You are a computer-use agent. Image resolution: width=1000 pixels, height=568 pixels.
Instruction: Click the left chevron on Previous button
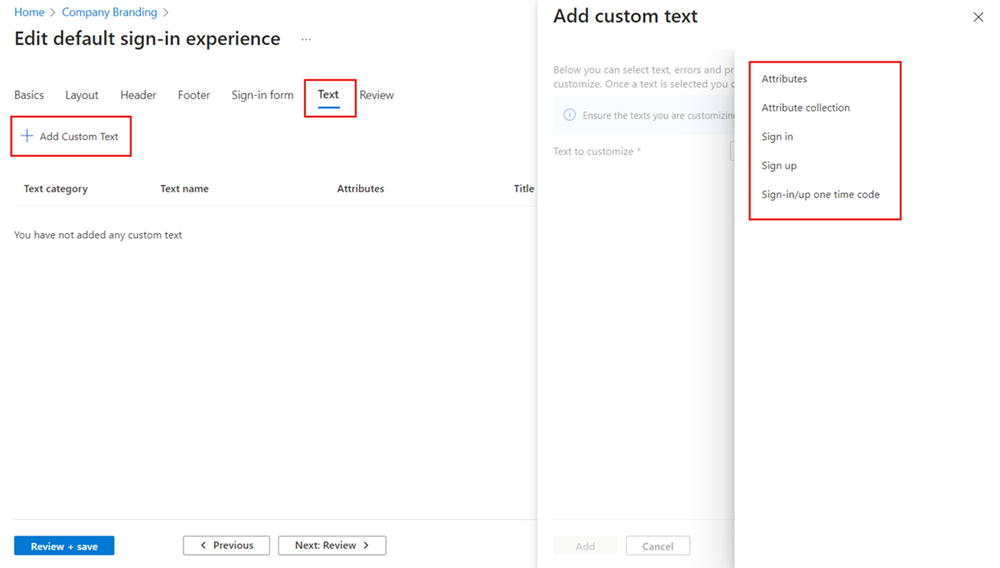click(x=203, y=545)
